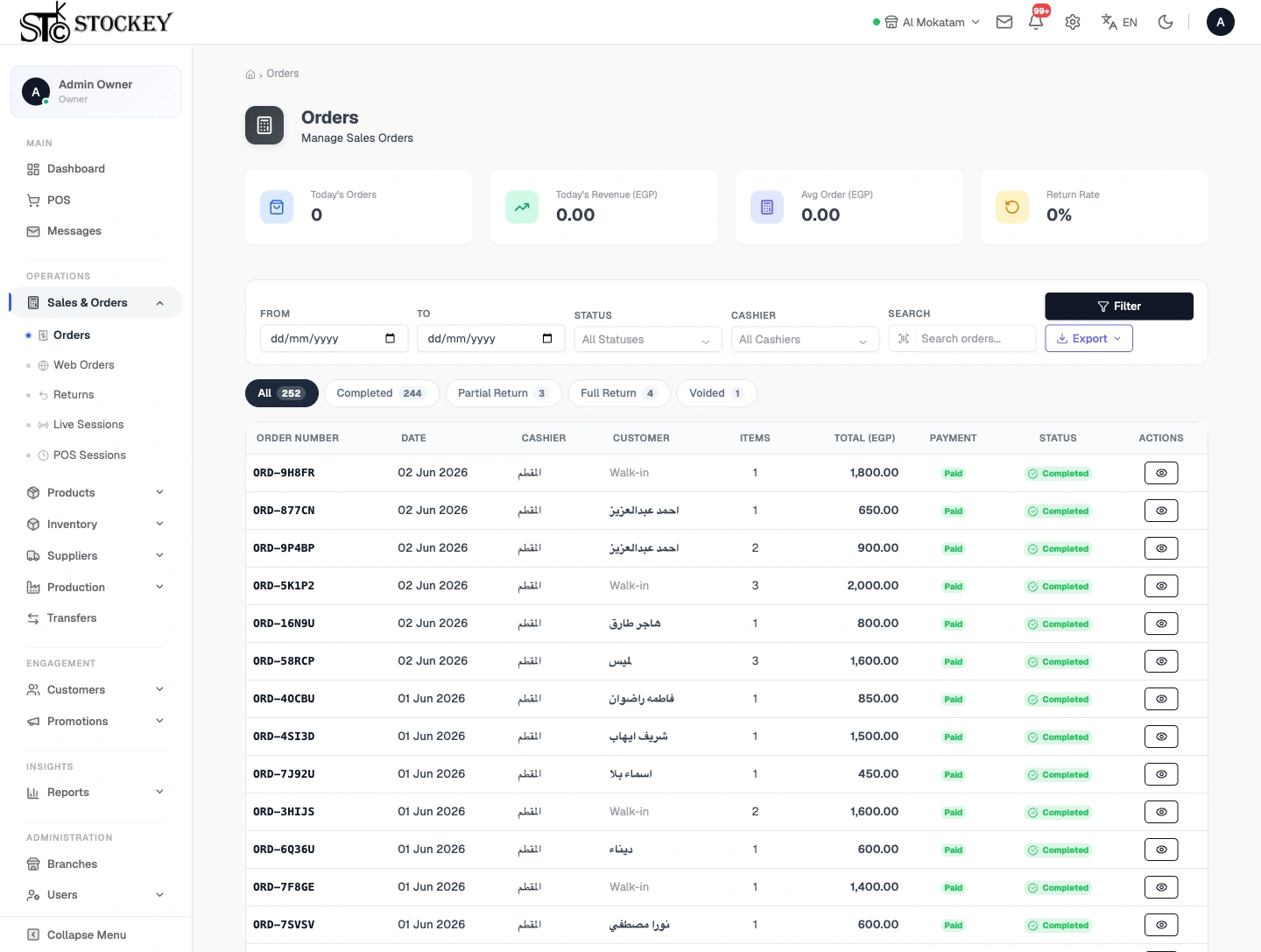
Task: Click the Admin Owner profile card
Action: (x=95, y=92)
